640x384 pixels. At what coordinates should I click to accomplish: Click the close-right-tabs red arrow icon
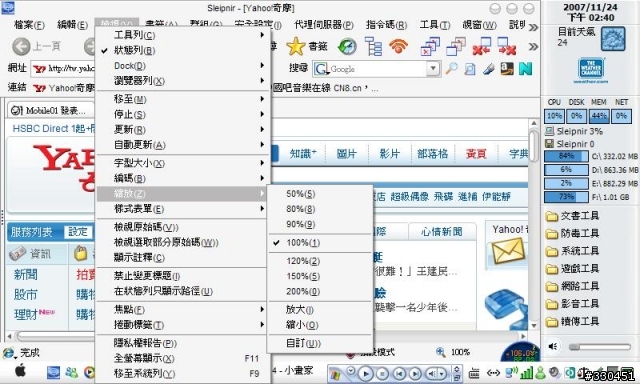click(507, 46)
